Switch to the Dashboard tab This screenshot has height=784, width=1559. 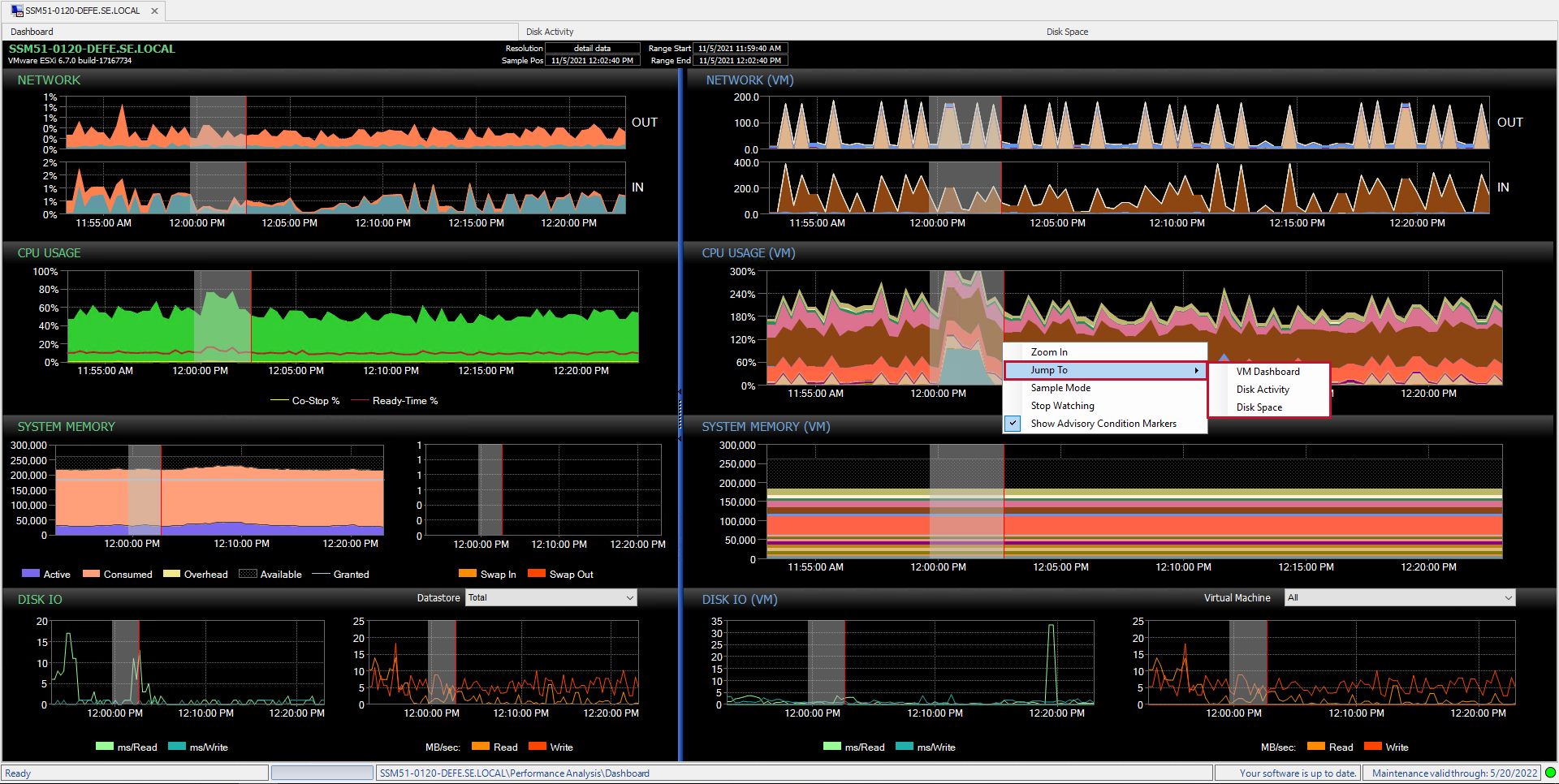(32, 32)
